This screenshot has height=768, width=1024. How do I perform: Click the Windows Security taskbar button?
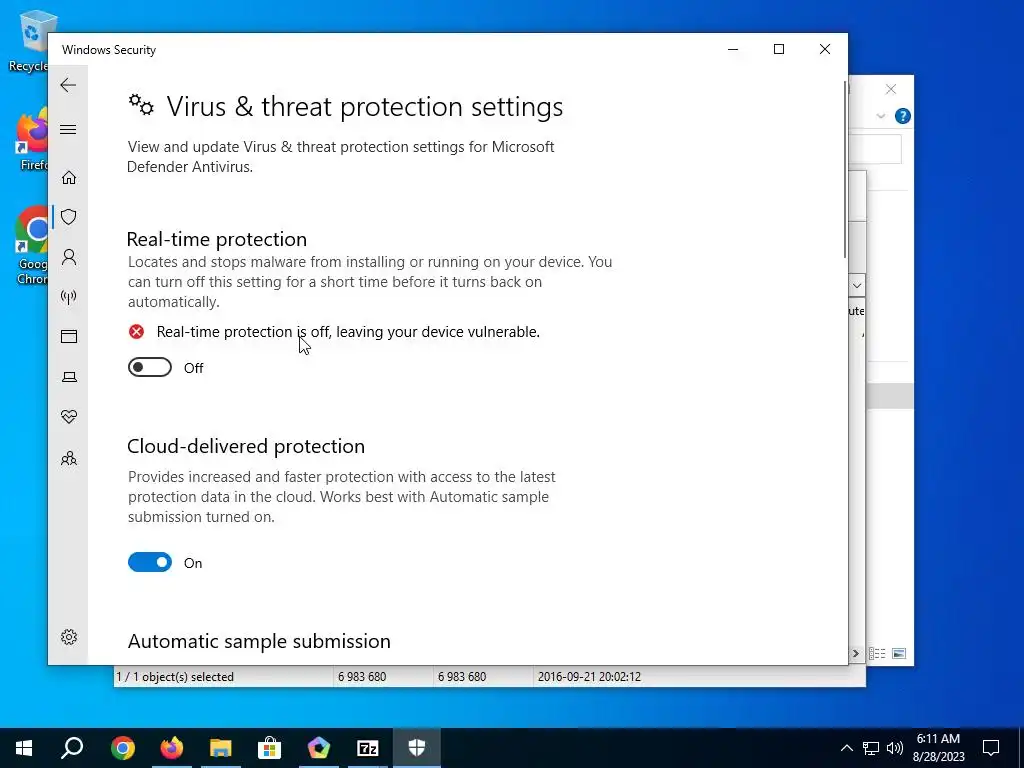pyautogui.click(x=417, y=748)
